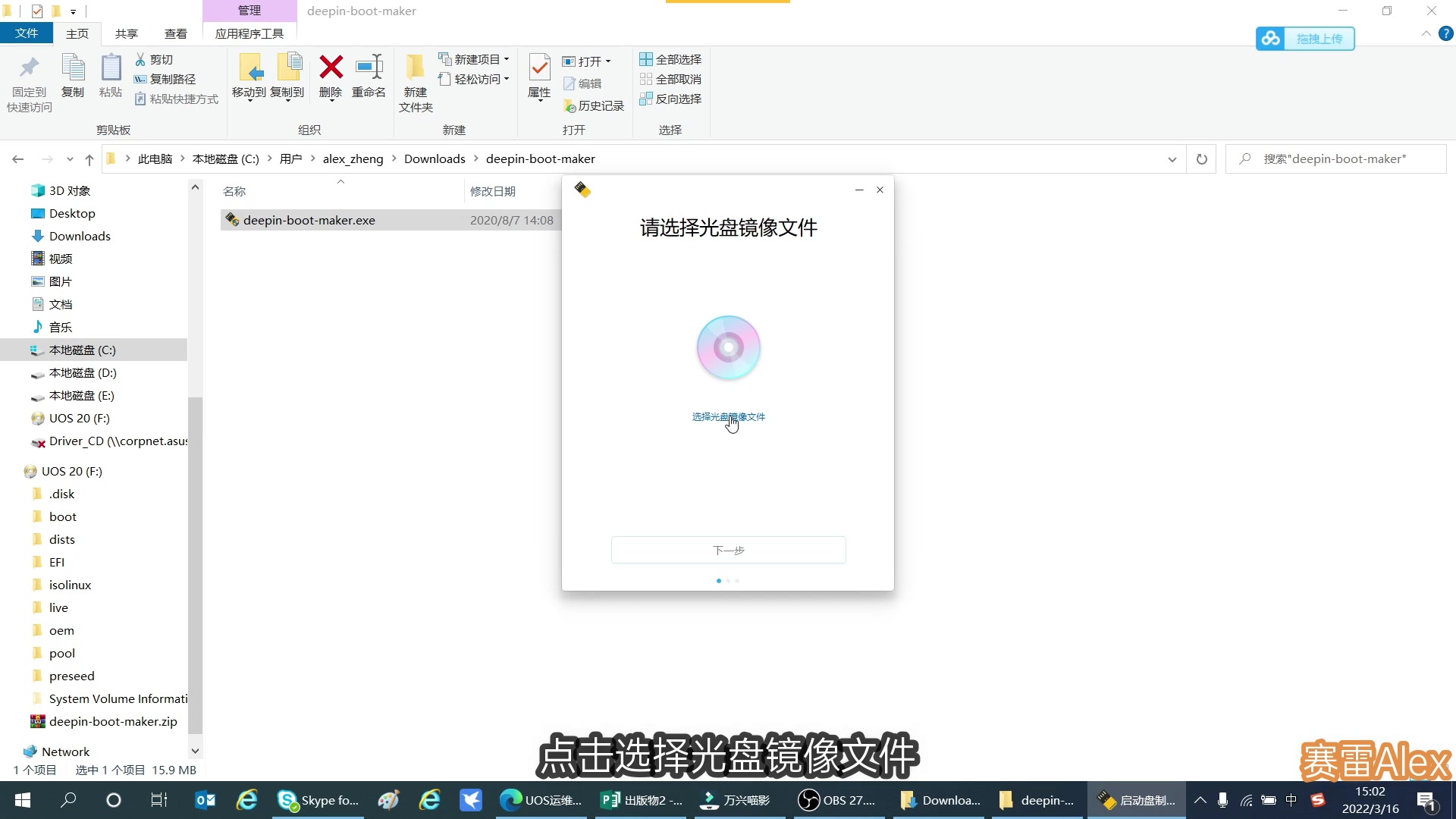
Task: Click 选择光盘镜像文件 link in dialog
Action: [x=728, y=417]
